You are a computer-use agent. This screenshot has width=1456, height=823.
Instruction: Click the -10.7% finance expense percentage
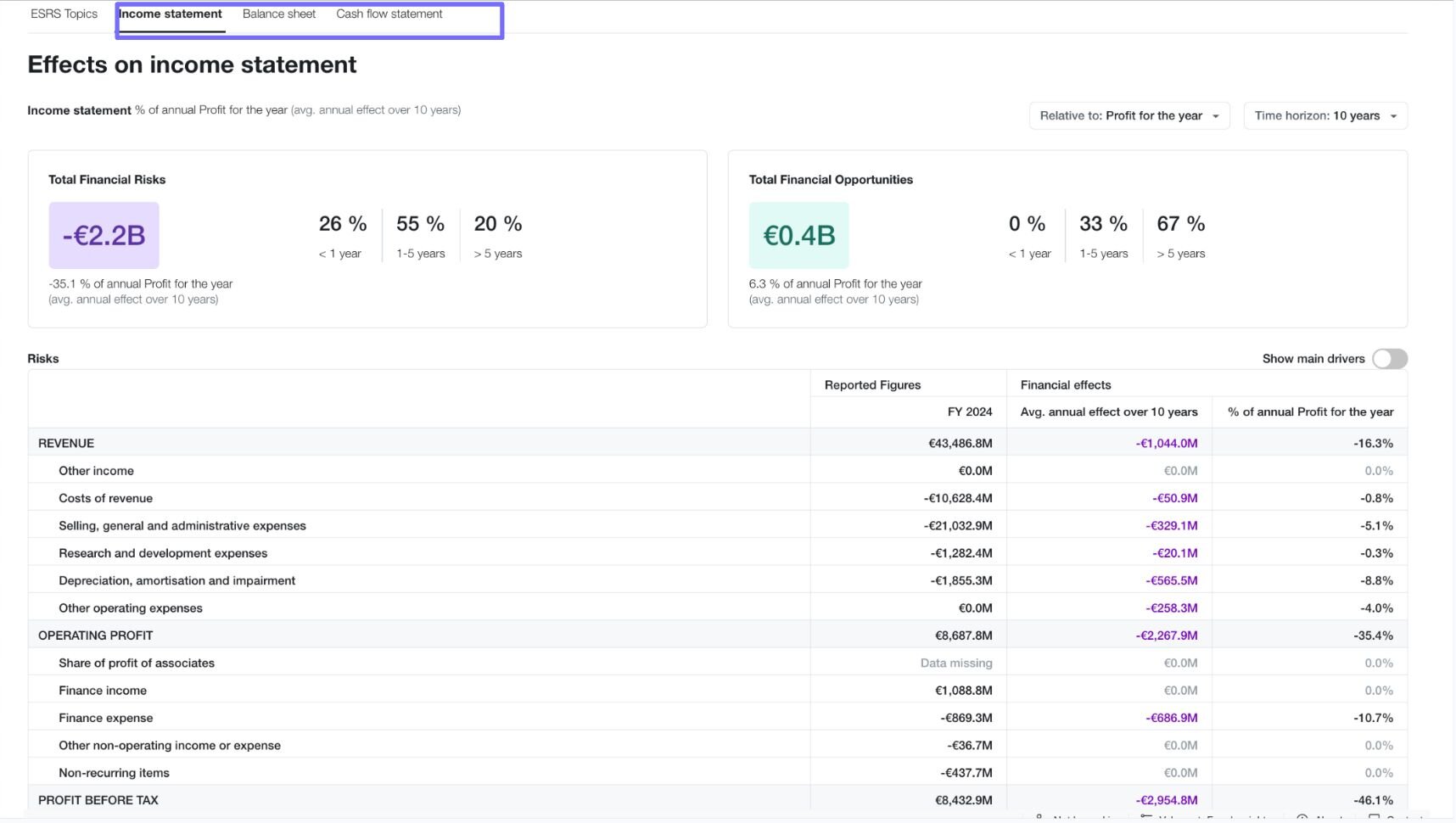(x=1374, y=718)
